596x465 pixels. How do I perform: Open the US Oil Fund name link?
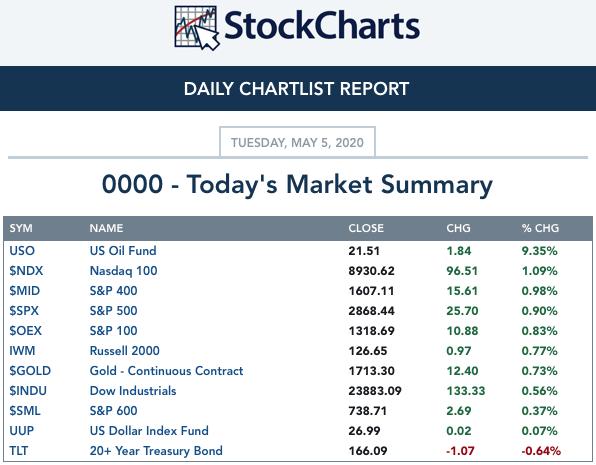coord(123,251)
